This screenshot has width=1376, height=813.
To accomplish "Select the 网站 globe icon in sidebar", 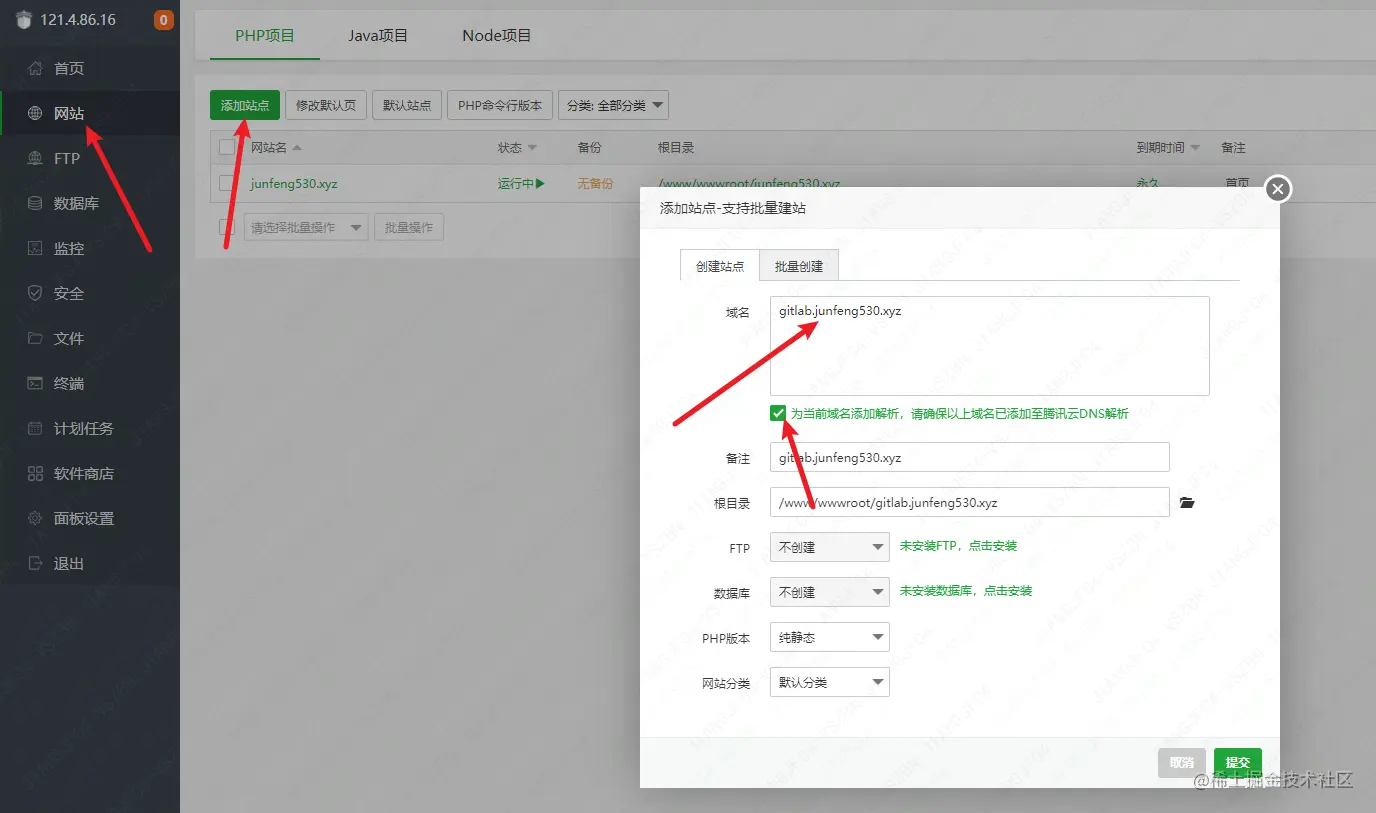I will [x=35, y=113].
